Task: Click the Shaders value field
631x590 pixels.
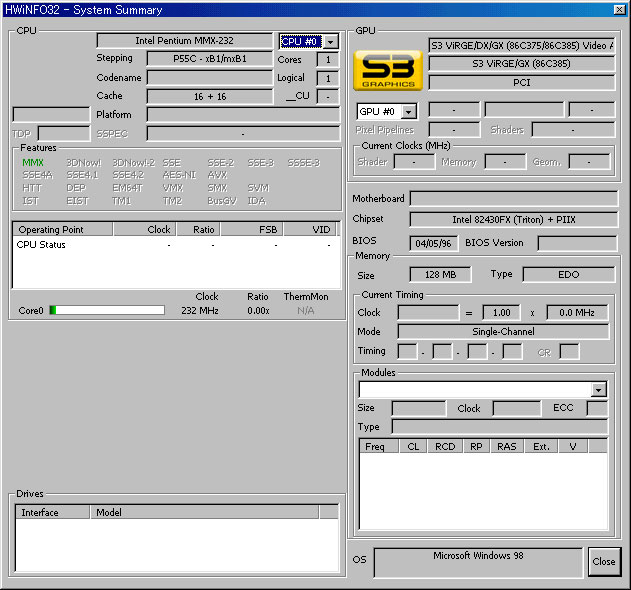Action: click(573, 130)
